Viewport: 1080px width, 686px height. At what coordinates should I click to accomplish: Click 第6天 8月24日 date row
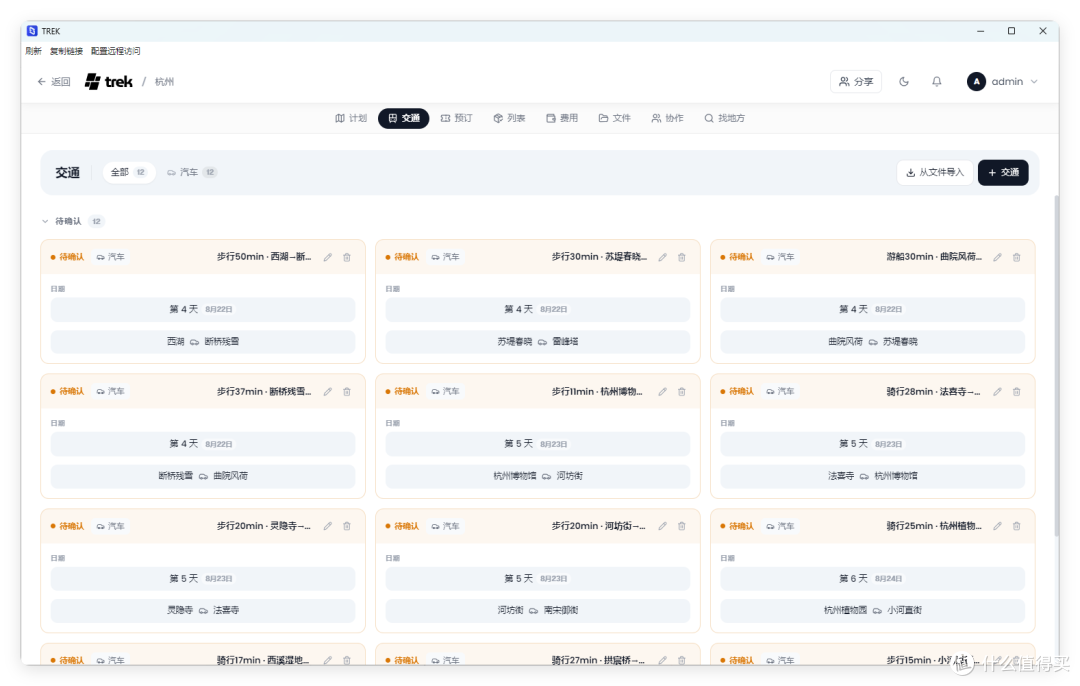tap(873, 579)
